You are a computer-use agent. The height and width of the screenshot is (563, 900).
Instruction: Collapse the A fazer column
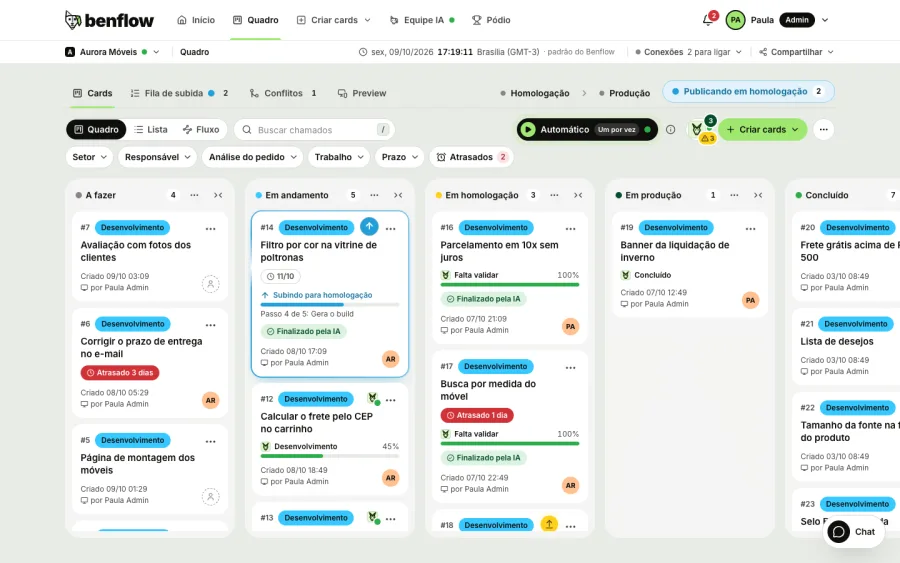point(218,195)
